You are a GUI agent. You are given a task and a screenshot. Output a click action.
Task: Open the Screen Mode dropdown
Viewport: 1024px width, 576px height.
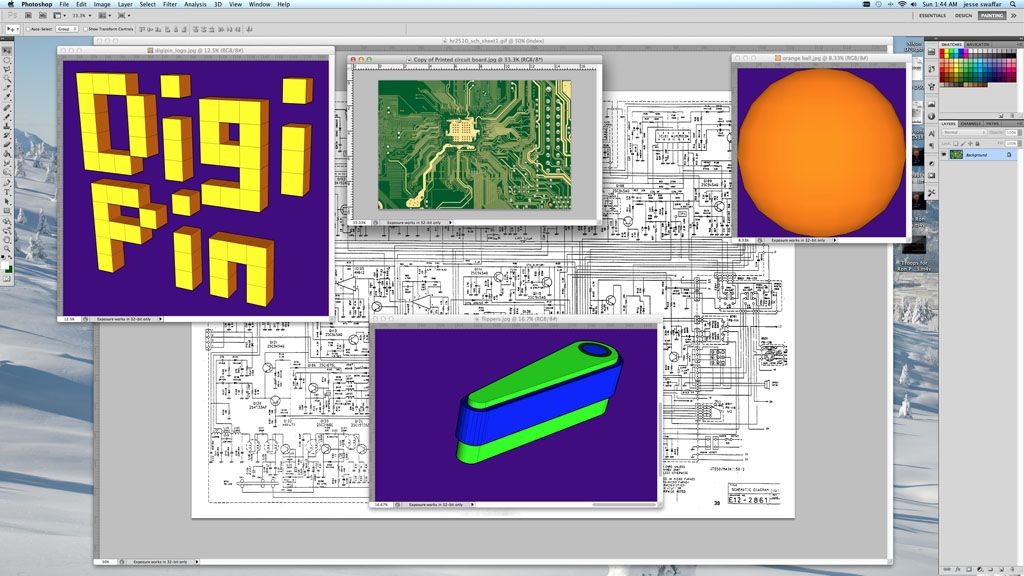click(123, 15)
